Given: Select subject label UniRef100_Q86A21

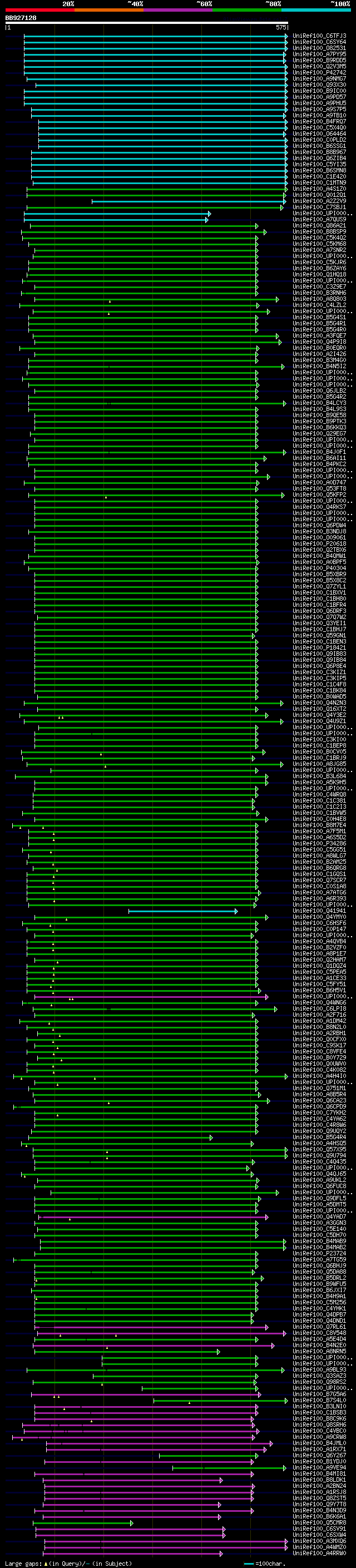Looking at the screenshot, I should pos(319,226).
